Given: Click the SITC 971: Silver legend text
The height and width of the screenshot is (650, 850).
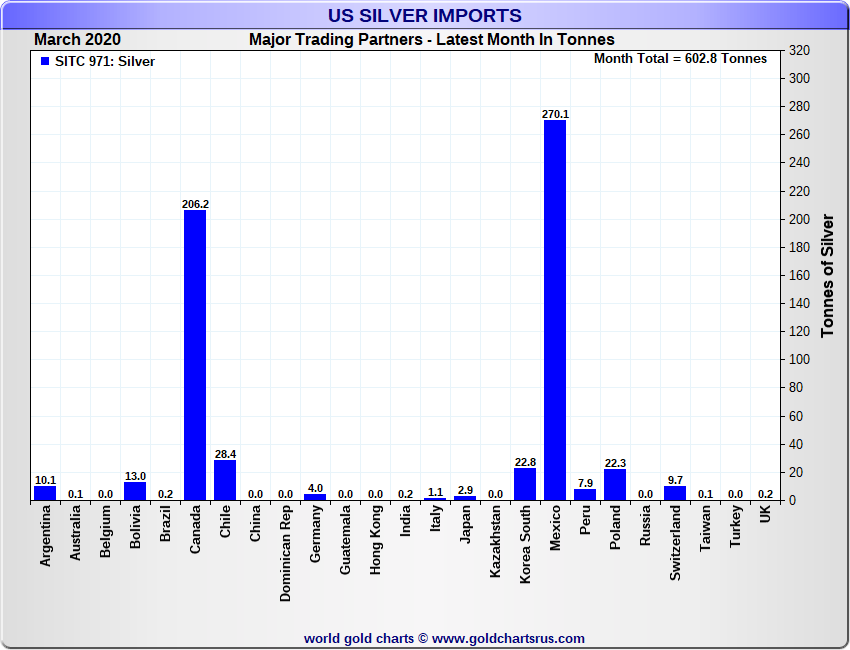Looking at the screenshot, I should [x=105, y=61].
